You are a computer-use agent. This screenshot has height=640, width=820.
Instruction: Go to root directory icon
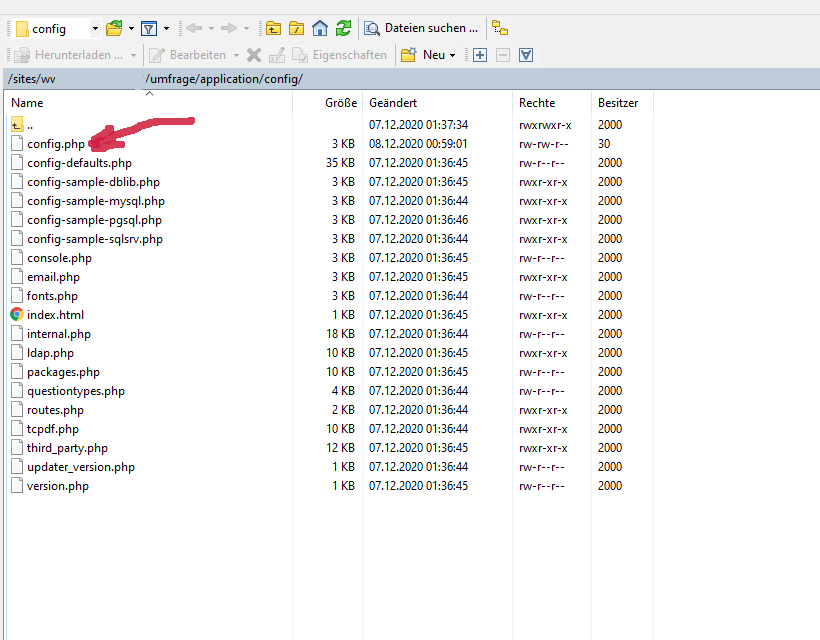(x=297, y=28)
